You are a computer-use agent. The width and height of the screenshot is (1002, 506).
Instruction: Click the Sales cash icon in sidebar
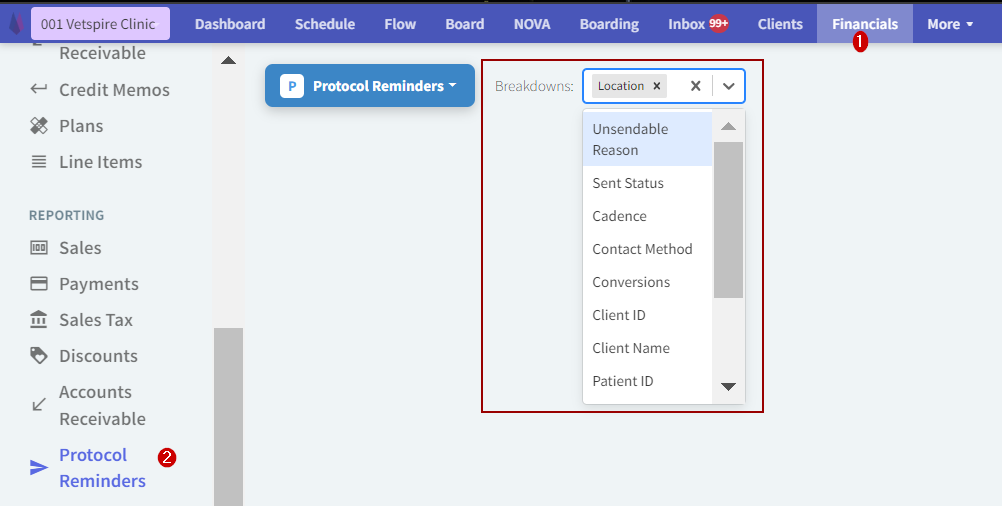(39, 248)
